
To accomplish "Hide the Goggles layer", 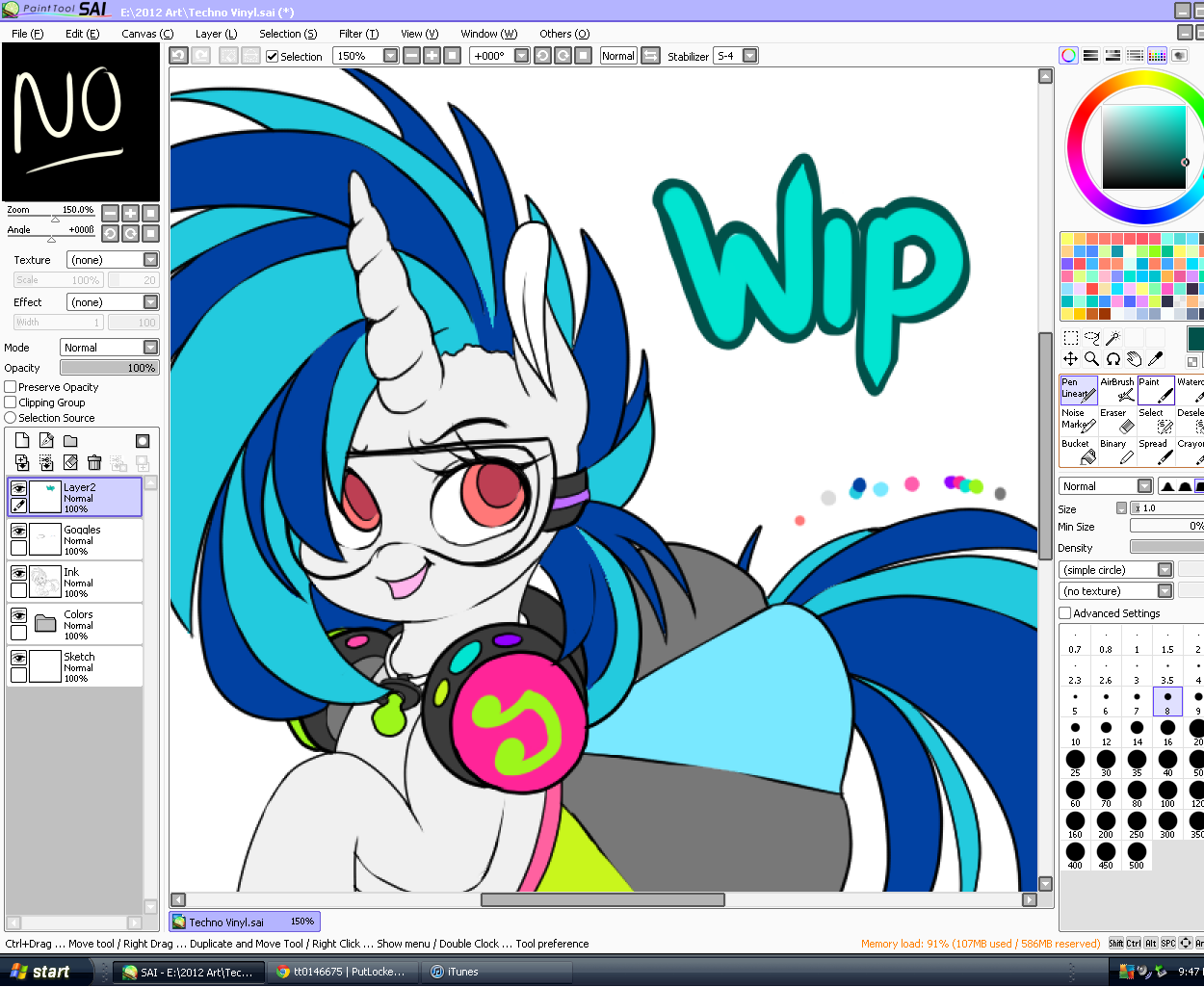I will pyautogui.click(x=18, y=531).
